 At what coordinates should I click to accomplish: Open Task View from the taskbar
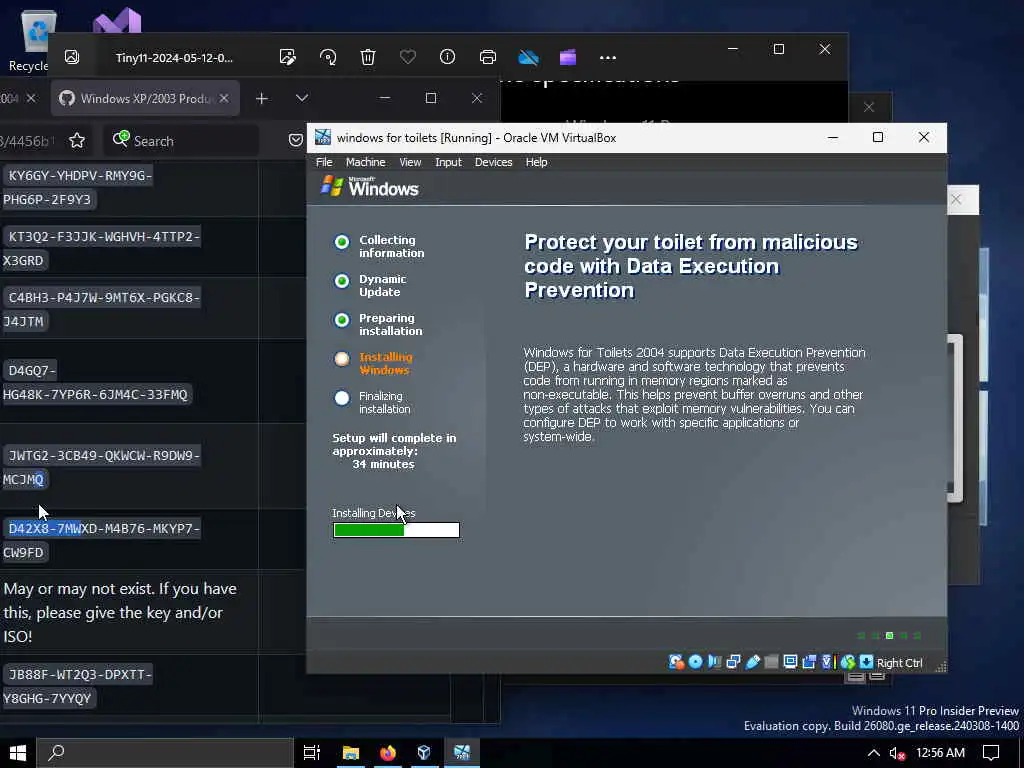312,753
